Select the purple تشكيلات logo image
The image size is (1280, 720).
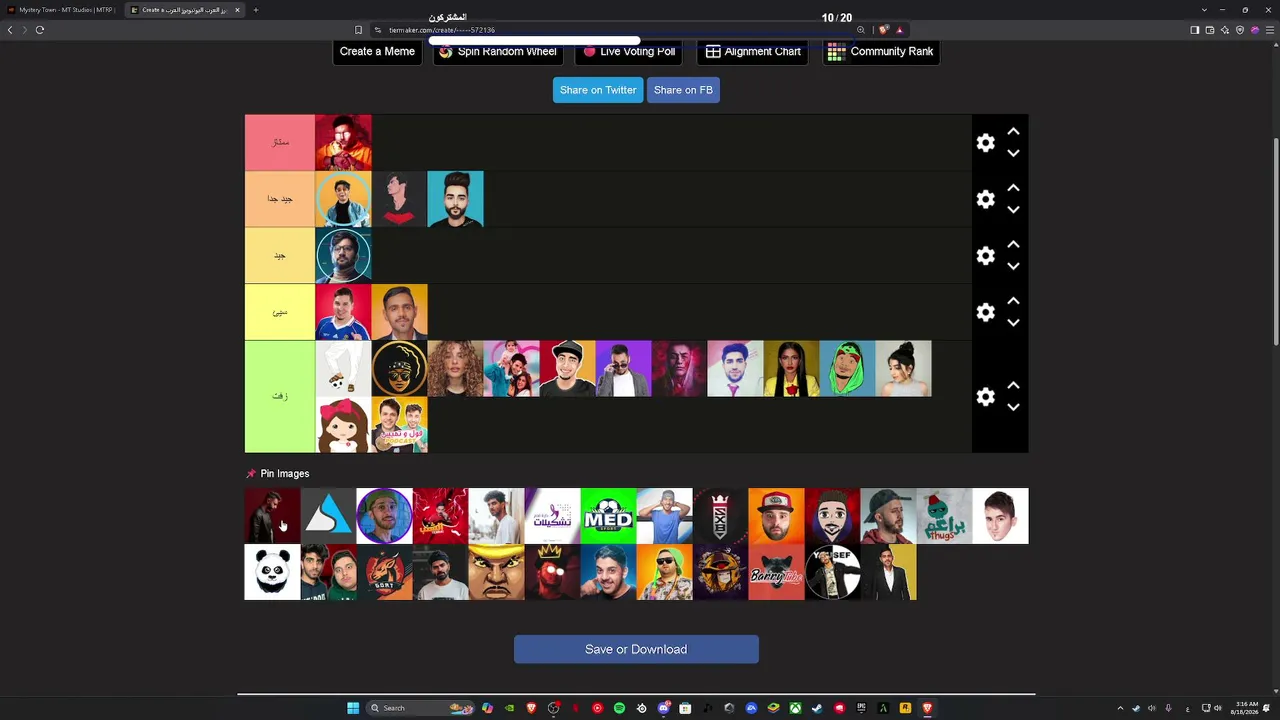pos(553,516)
